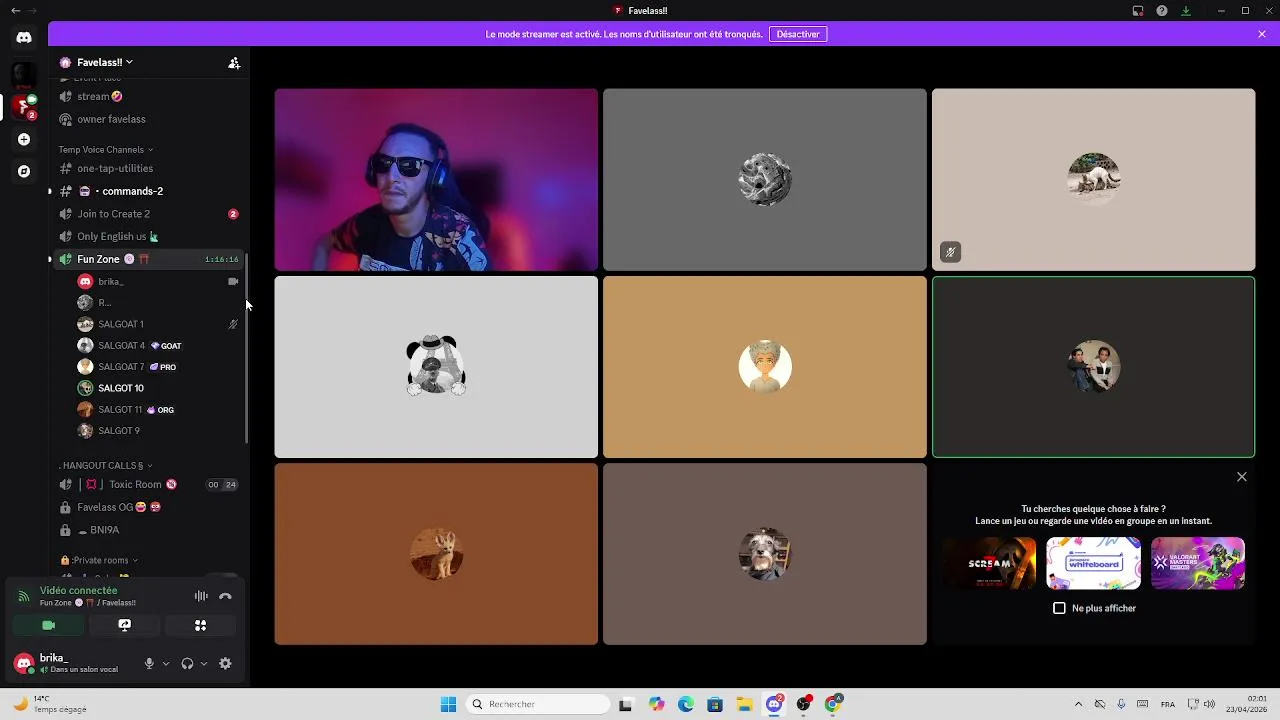Click the locked BNI9A channel
Screen dimensions: 1280x720
click(x=148, y=530)
